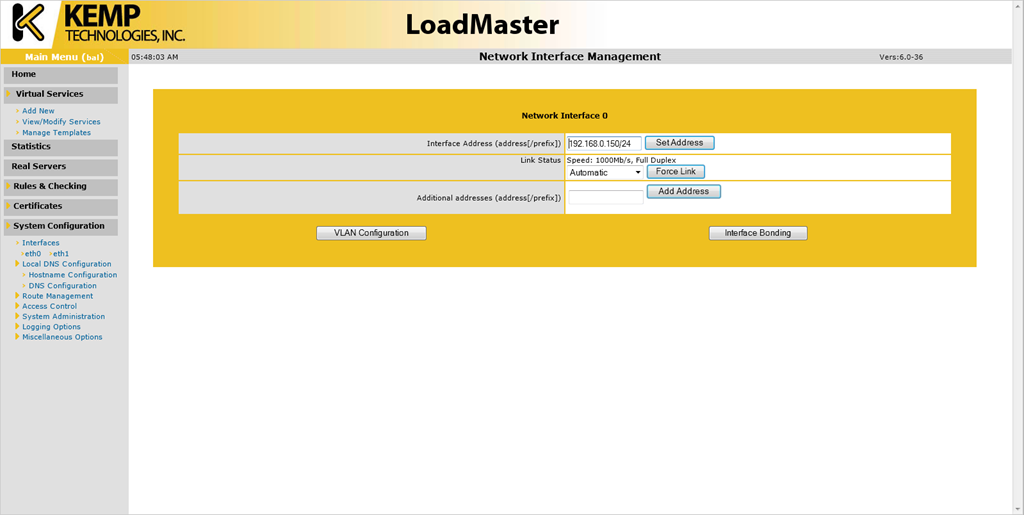Expand Miscellaneous Options tree item

[62, 337]
